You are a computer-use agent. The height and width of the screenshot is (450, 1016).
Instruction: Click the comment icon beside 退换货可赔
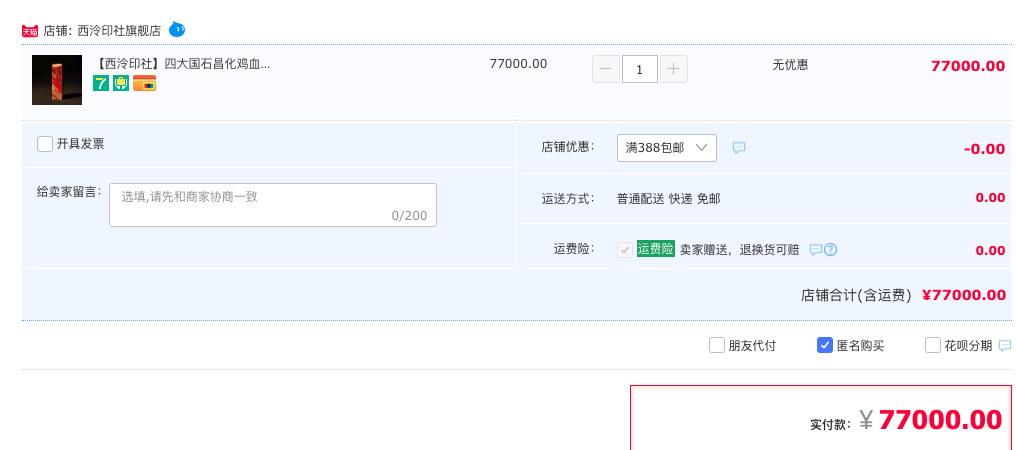click(x=816, y=250)
